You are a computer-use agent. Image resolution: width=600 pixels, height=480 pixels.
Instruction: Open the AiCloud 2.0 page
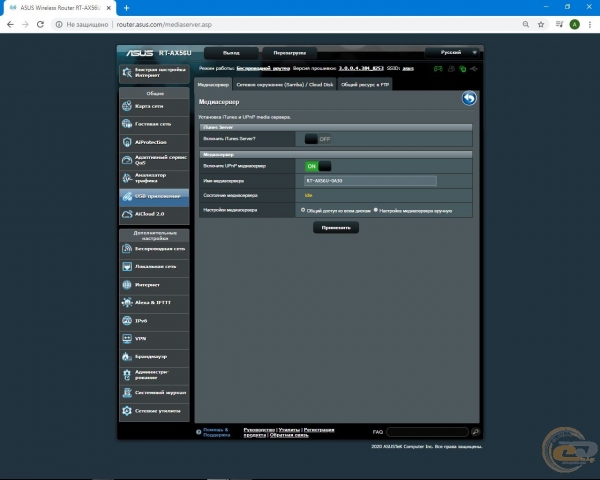pyautogui.click(x=154, y=214)
